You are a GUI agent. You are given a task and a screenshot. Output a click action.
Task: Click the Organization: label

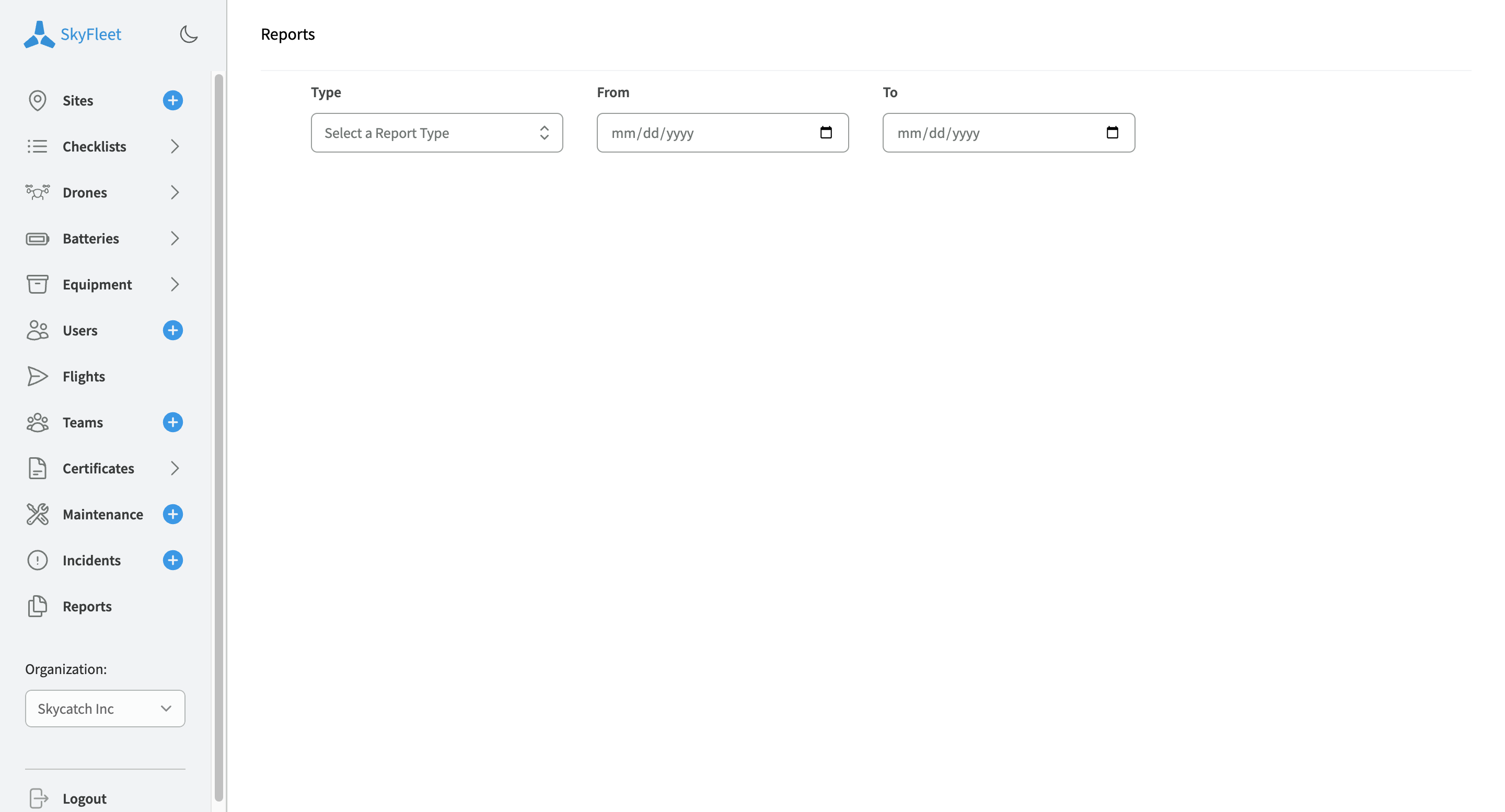pyautogui.click(x=66, y=669)
